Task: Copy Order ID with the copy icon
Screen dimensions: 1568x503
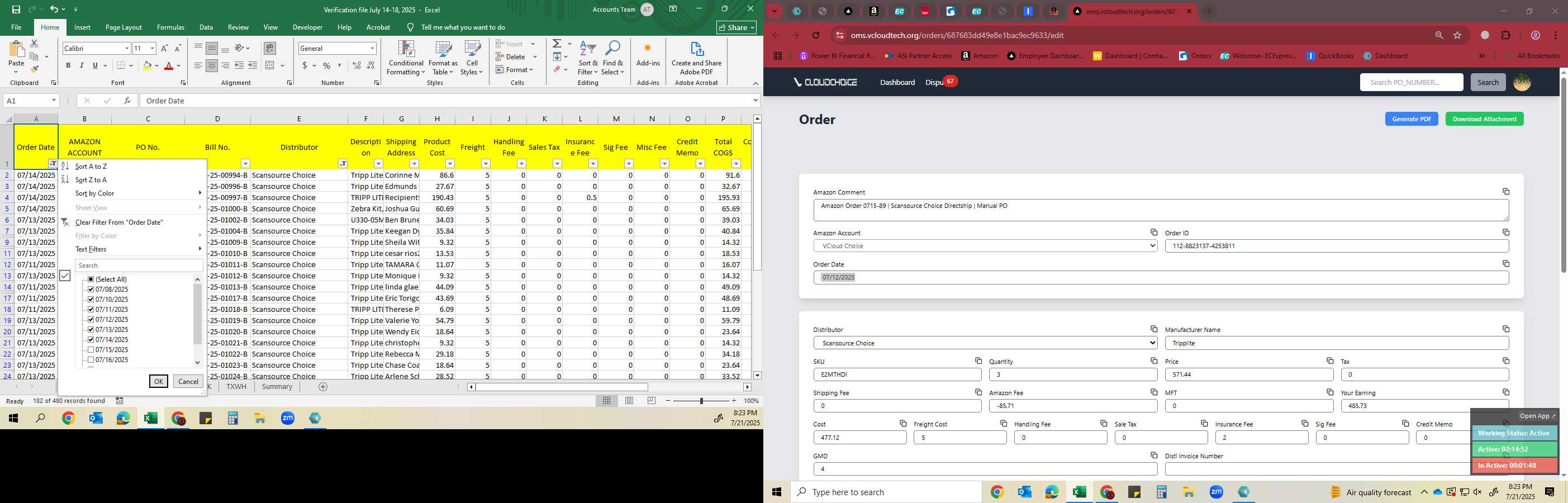Action: 1506,232
